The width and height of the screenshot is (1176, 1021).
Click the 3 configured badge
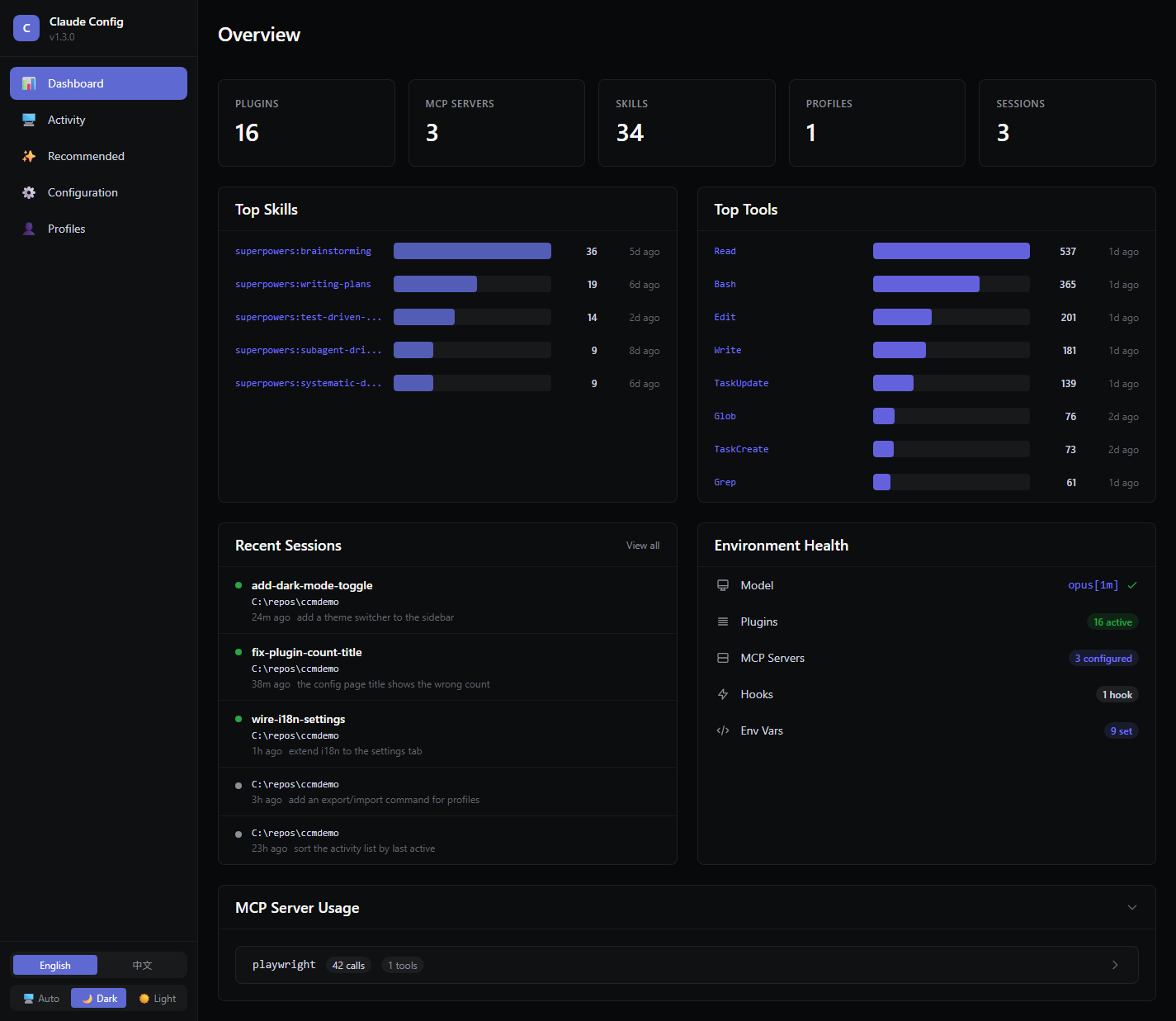tap(1103, 658)
